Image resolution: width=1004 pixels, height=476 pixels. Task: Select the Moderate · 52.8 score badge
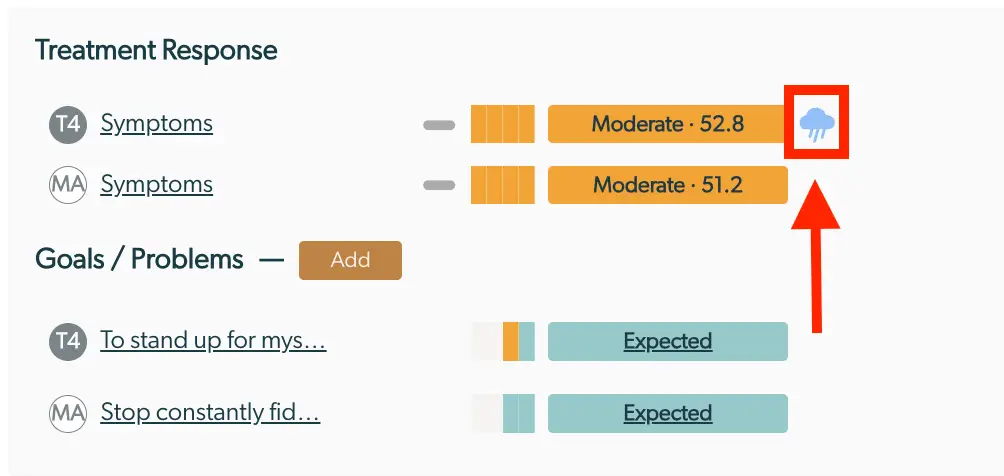[x=667, y=125]
